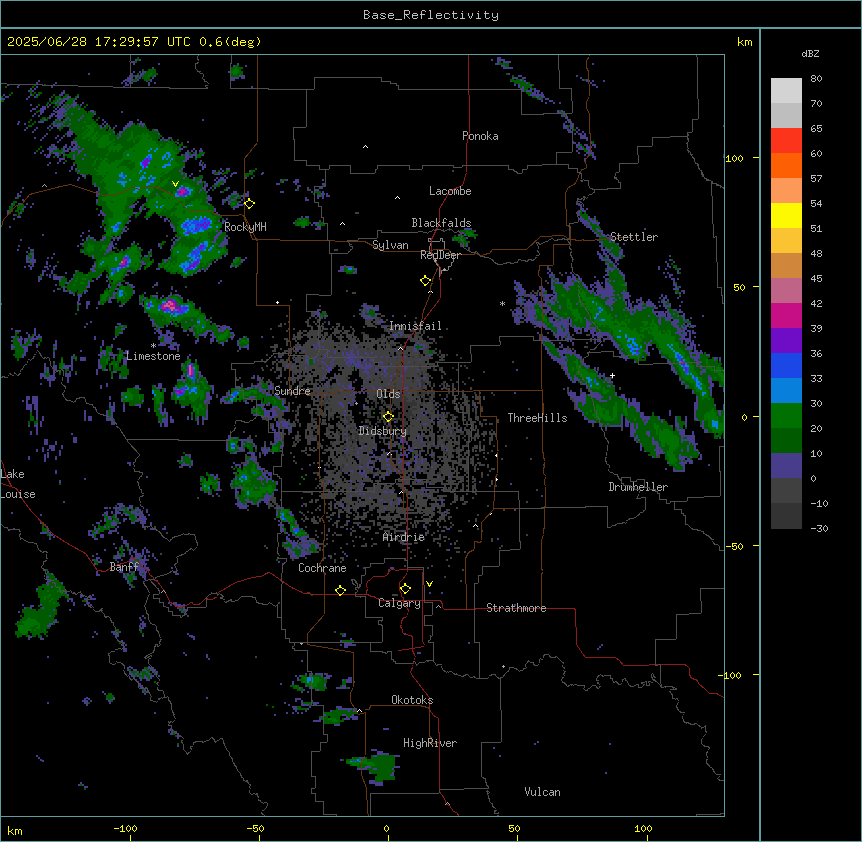Viewport: 862px width, 842px height.
Task: Click the Sundre label
Action: (x=292, y=391)
